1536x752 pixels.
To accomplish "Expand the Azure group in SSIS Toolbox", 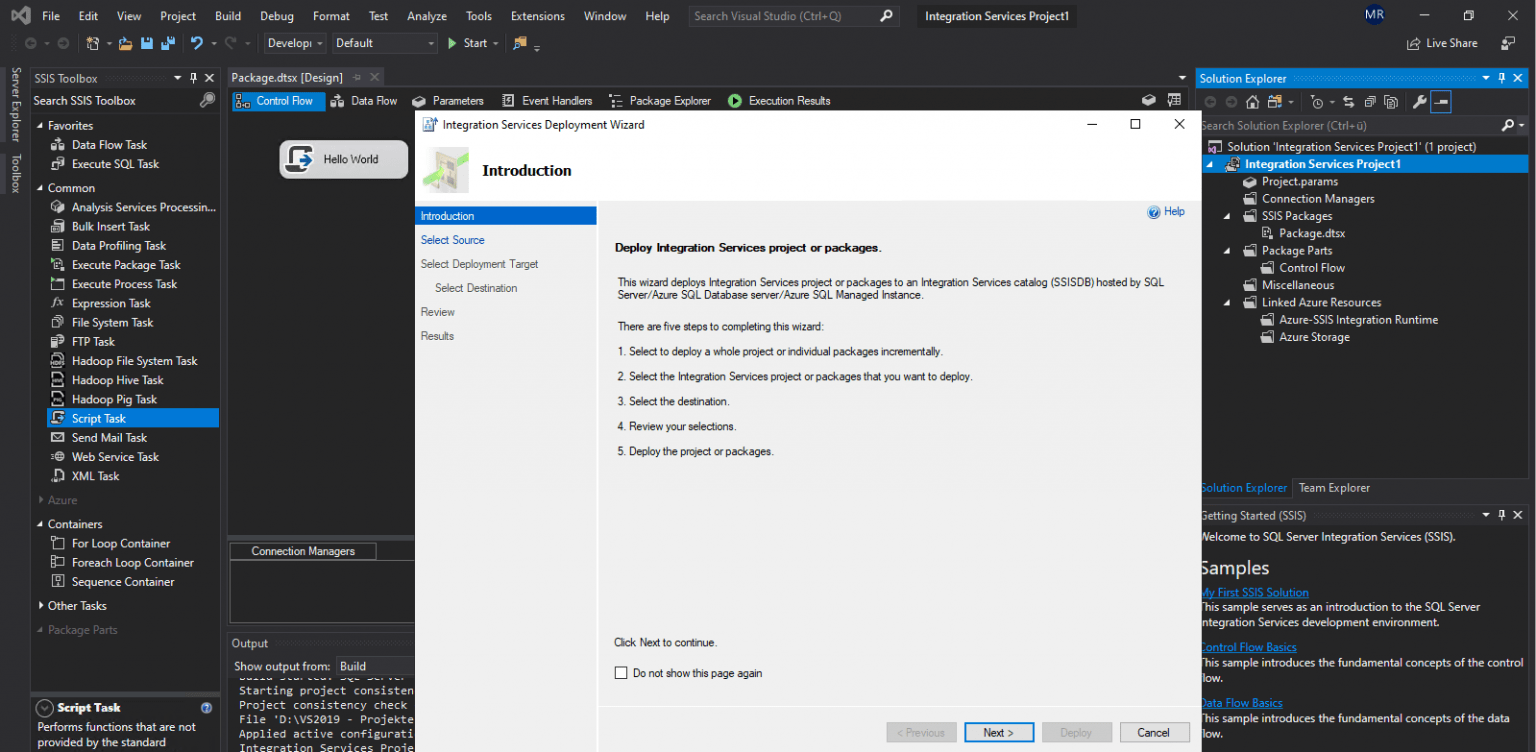I will [61, 499].
